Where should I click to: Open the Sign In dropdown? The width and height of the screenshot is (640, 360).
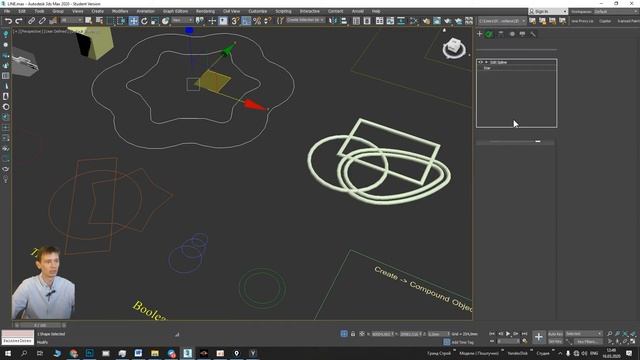coord(547,11)
